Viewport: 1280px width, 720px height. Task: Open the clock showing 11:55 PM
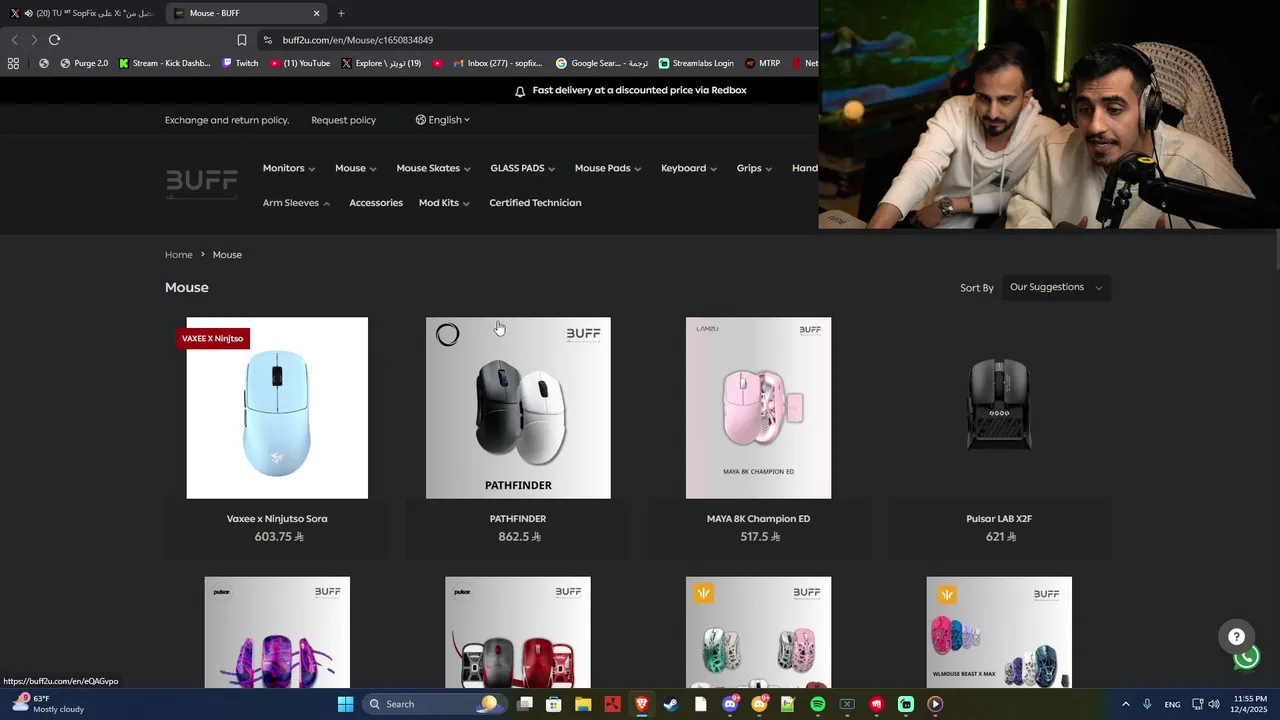(1251, 704)
